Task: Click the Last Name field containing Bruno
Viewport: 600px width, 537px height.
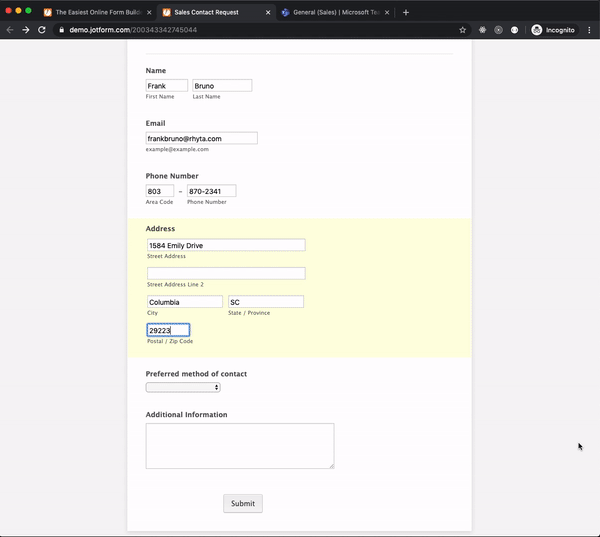Action: point(221,86)
